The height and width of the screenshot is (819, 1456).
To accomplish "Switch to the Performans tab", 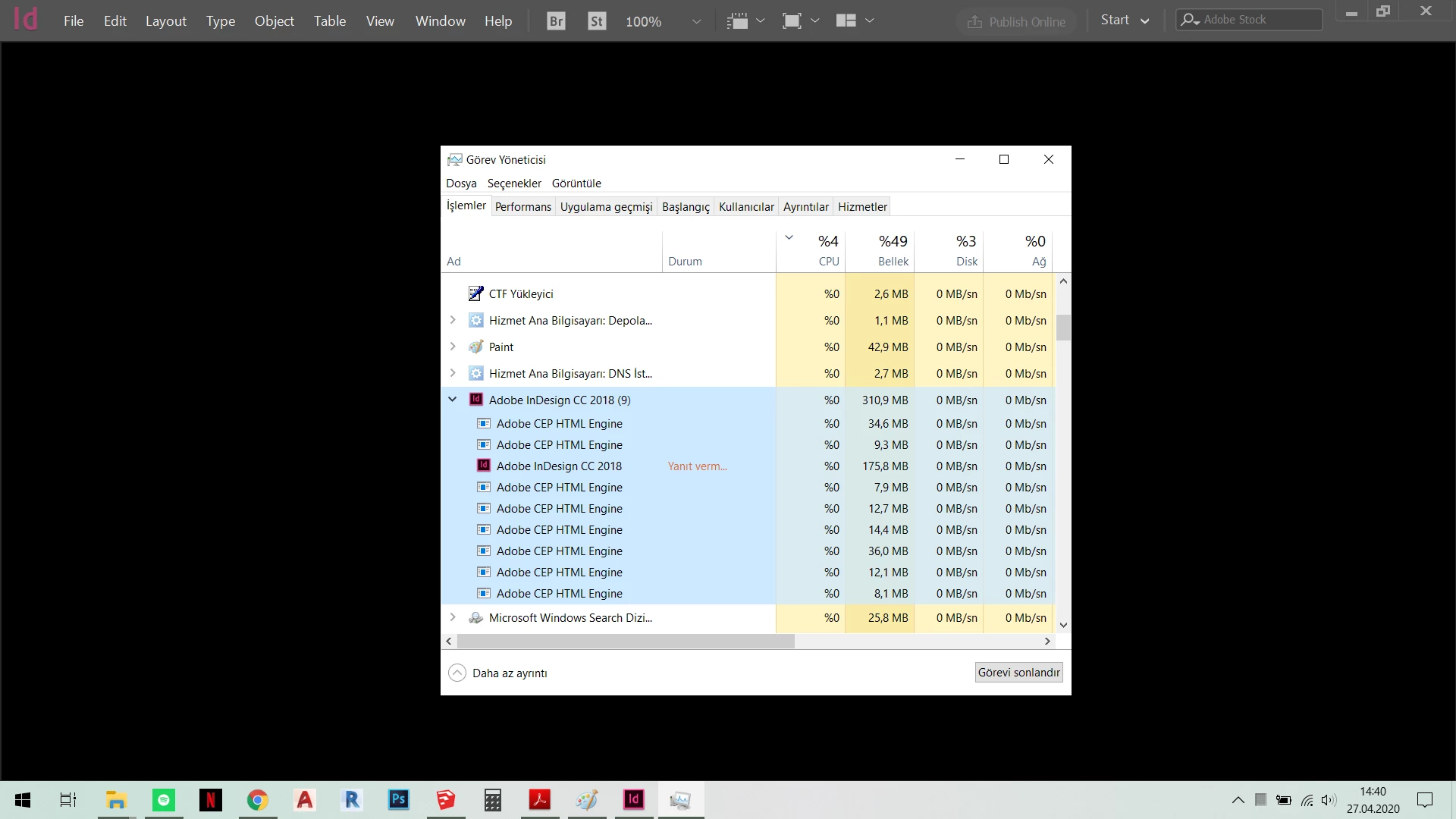I will [522, 206].
